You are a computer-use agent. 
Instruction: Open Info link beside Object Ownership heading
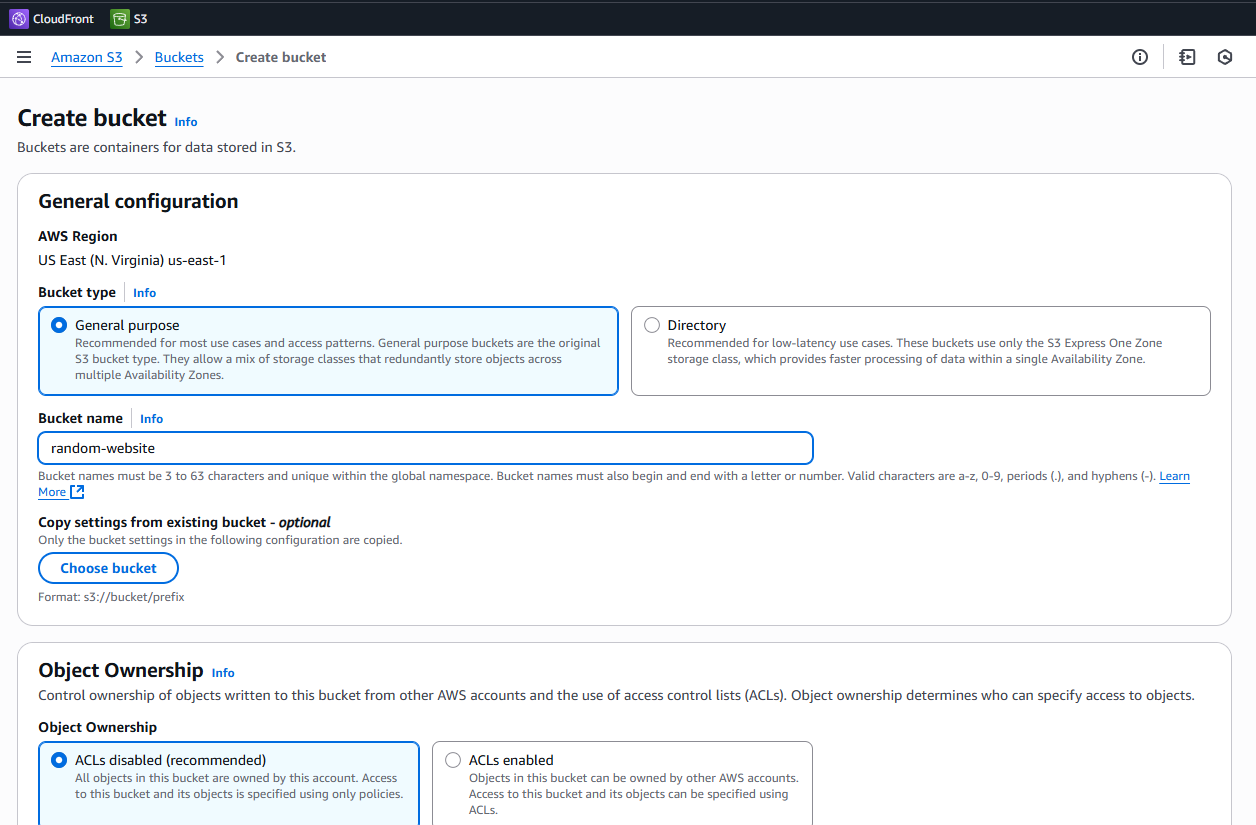click(223, 673)
